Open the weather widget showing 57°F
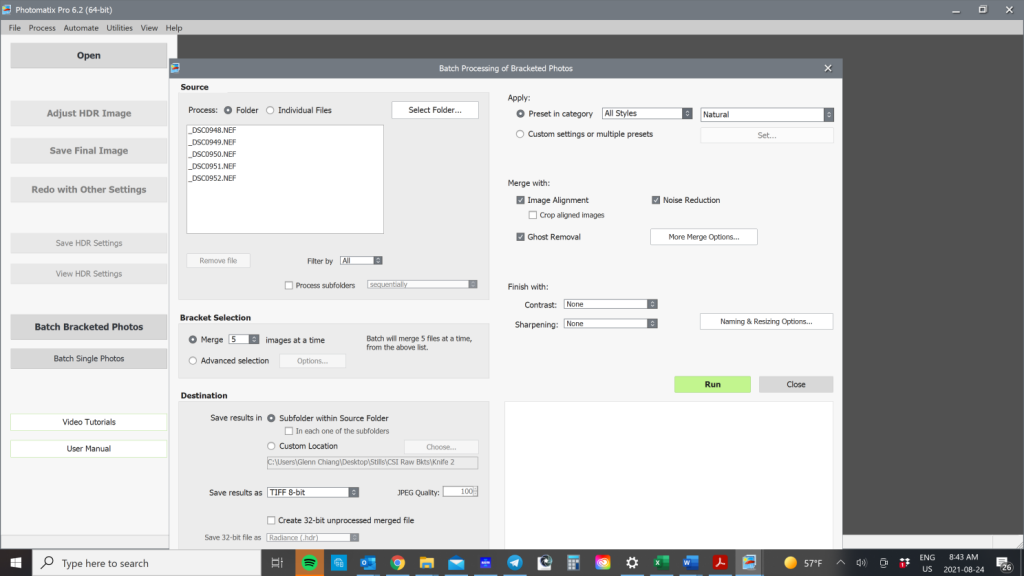This screenshot has height=576, width=1024. [803, 562]
